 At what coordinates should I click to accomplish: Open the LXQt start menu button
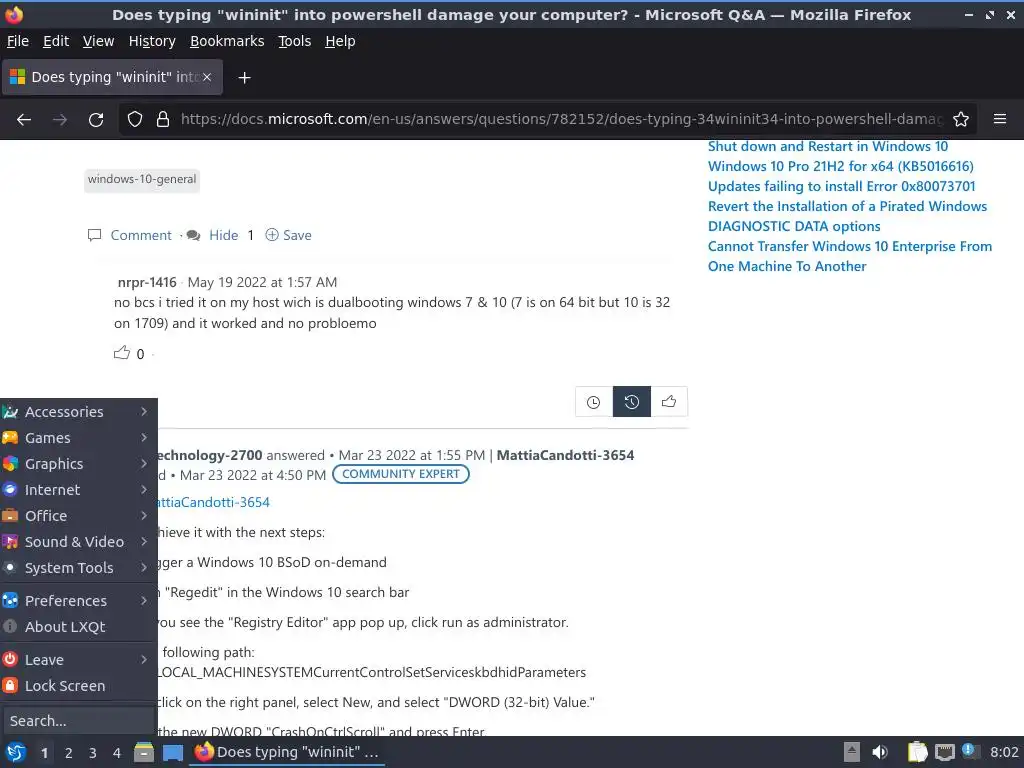coord(16,752)
